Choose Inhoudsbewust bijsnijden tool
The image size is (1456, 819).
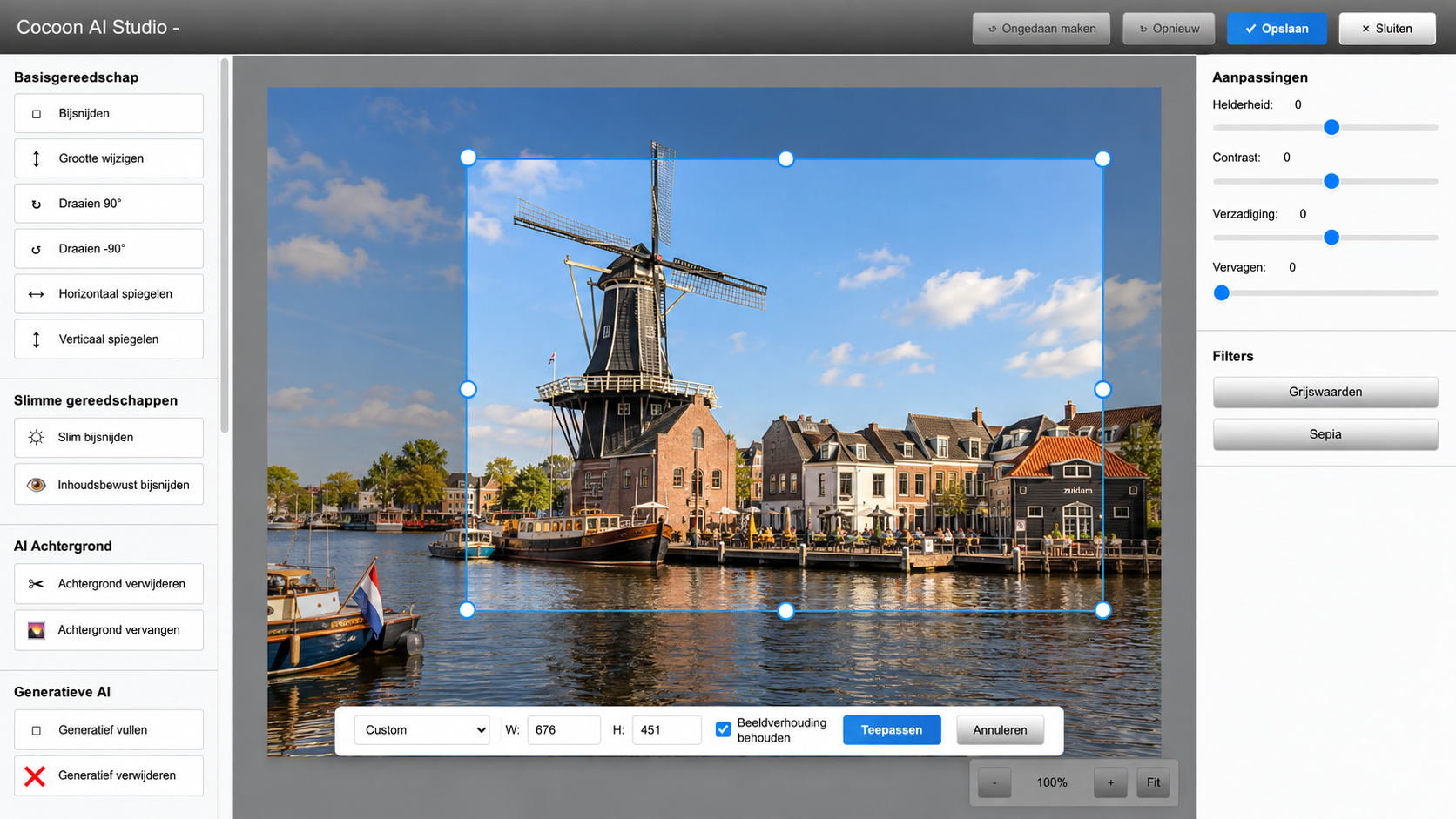[x=109, y=485]
